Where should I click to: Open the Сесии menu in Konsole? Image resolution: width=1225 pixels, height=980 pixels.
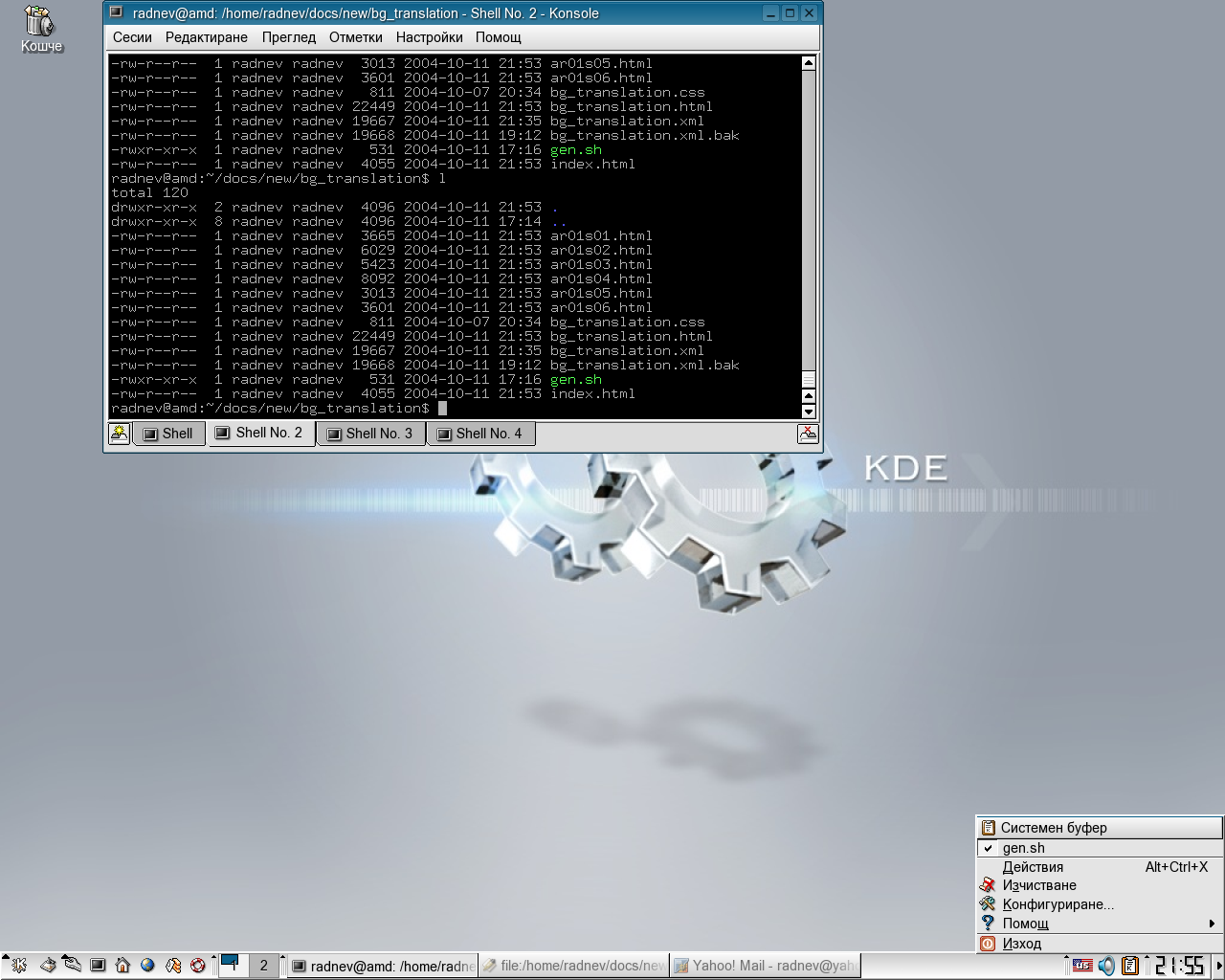132,37
